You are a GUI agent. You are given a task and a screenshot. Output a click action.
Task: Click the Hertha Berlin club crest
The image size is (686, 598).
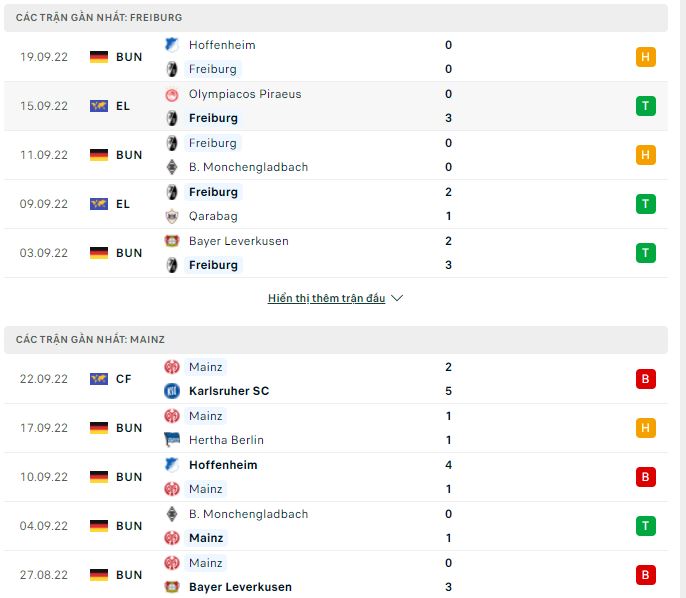(x=171, y=440)
